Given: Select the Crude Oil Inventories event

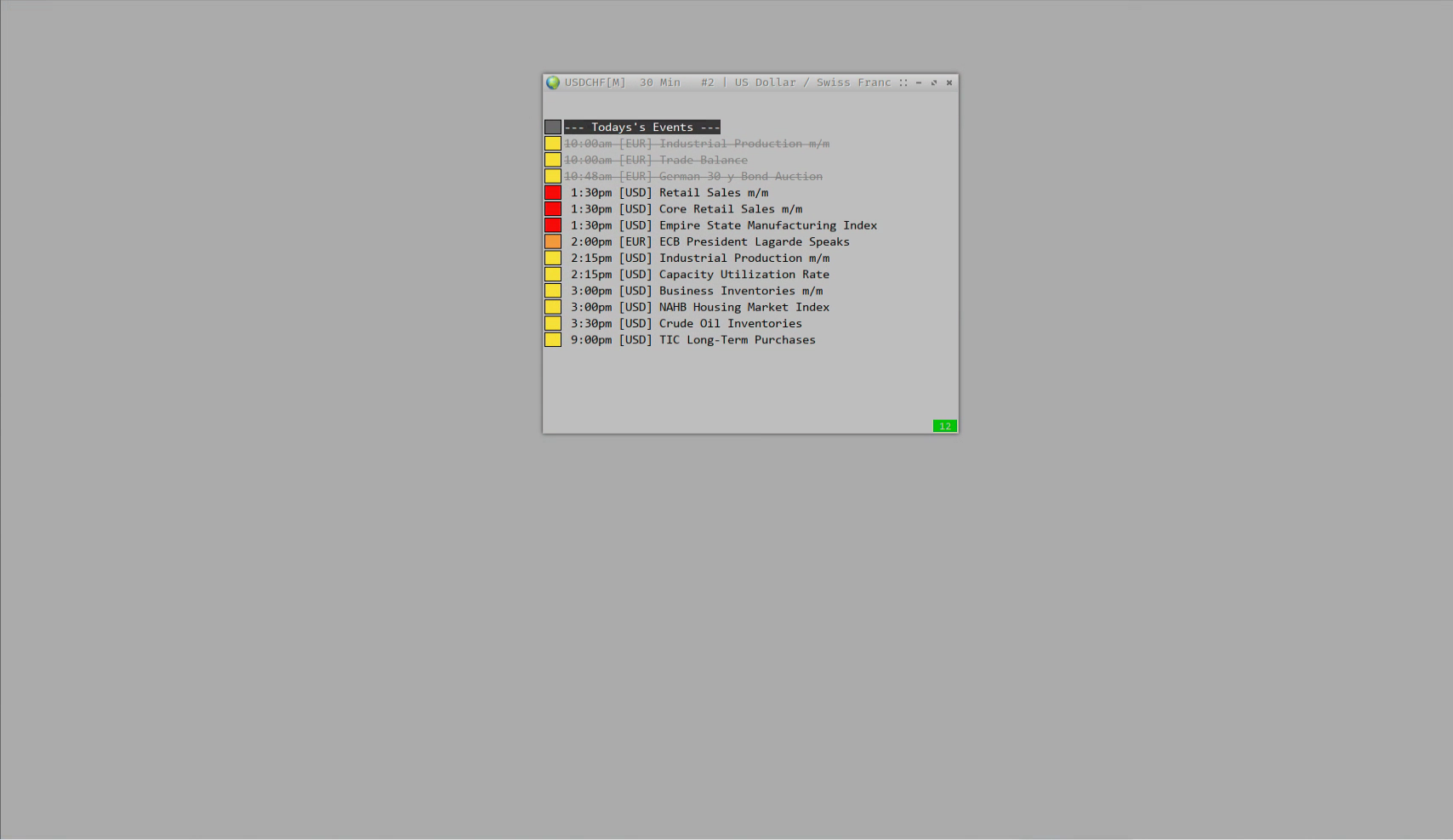Looking at the screenshot, I should coord(687,324).
